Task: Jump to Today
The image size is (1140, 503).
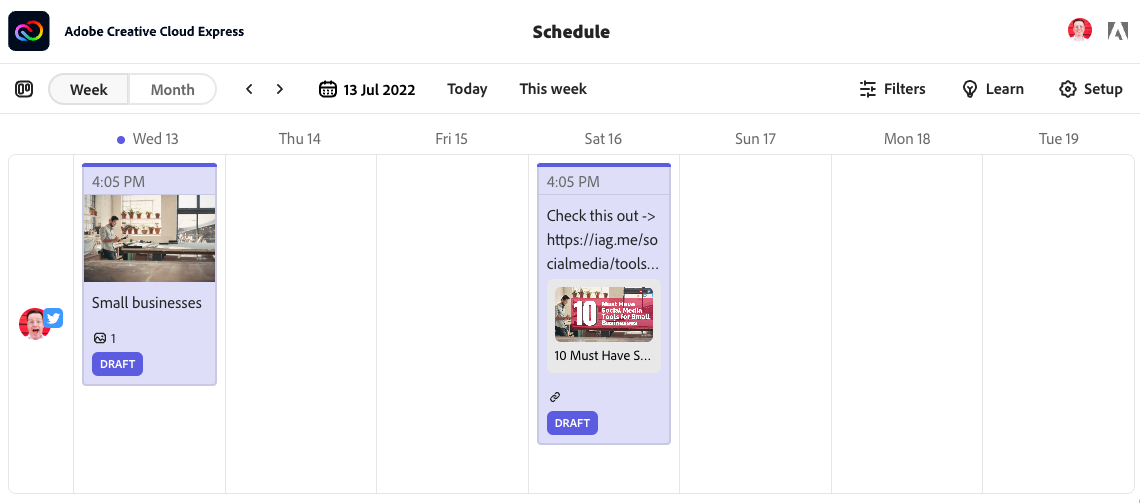Action: 467,89
